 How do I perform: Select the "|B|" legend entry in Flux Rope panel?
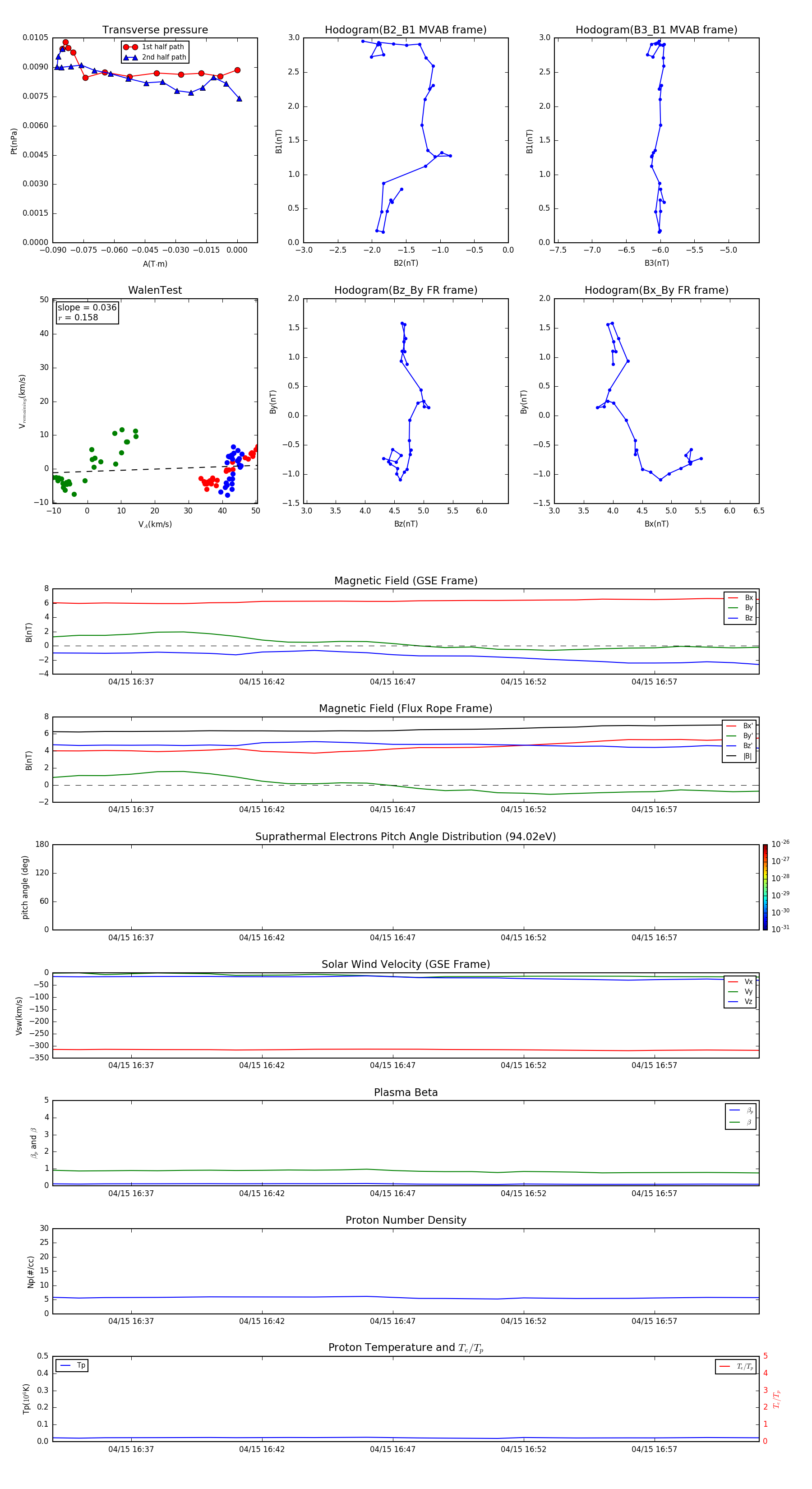point(740,756)
